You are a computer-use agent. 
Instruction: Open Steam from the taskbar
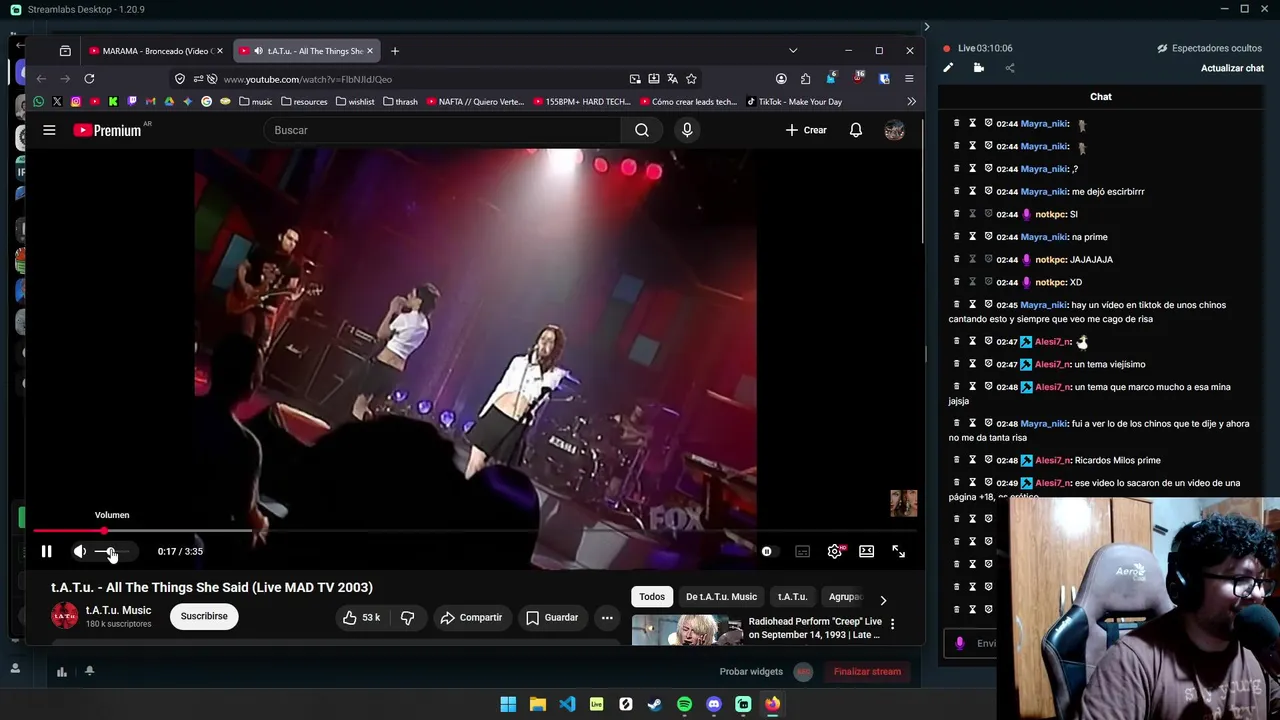[x=655, y=704]
